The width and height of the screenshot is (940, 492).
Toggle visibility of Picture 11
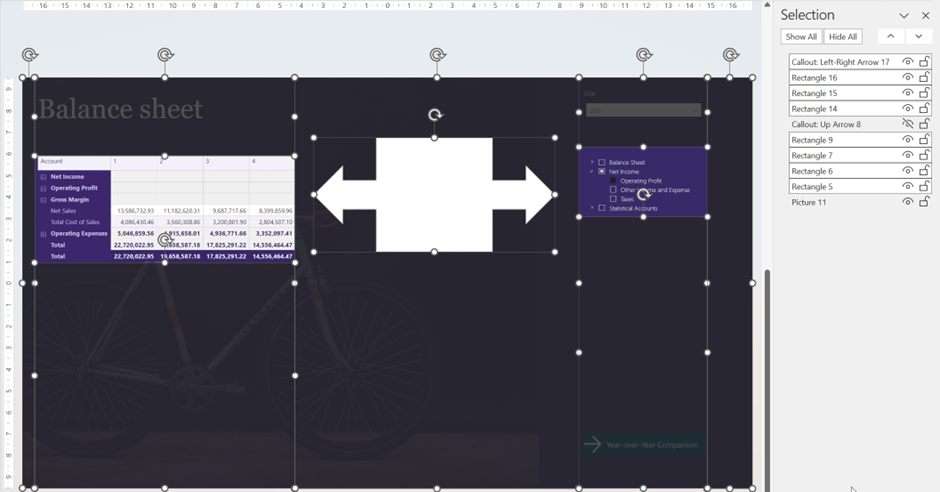[x=908, y=202]
